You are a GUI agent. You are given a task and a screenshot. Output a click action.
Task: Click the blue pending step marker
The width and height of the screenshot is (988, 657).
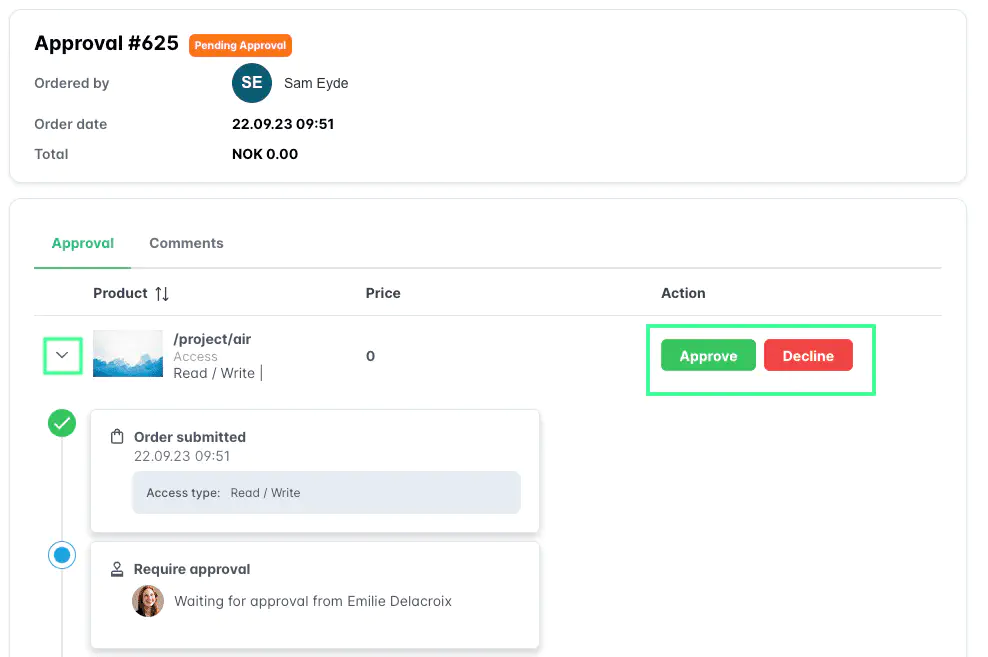click(62, 555)
